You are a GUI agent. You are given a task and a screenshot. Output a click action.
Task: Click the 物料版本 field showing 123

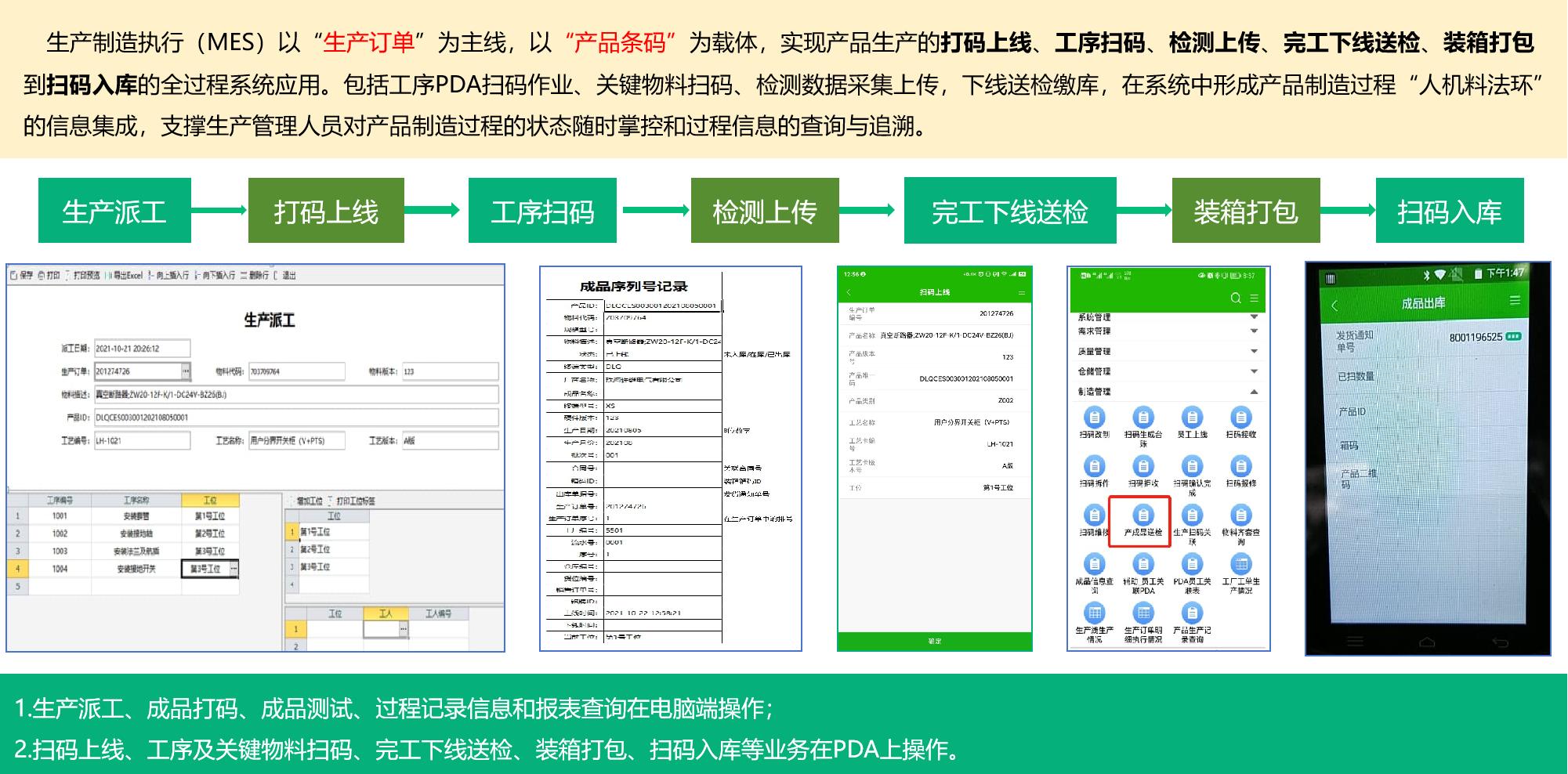click(450, 371)
